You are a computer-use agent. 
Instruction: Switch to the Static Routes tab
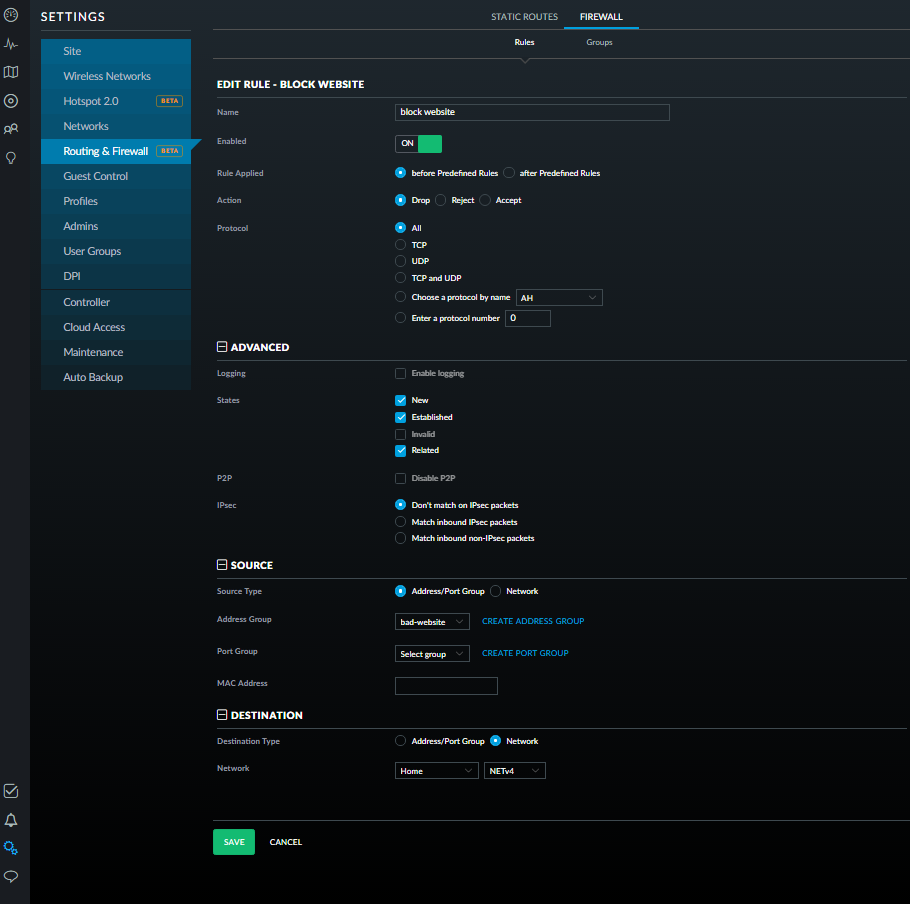click(524, 17)
